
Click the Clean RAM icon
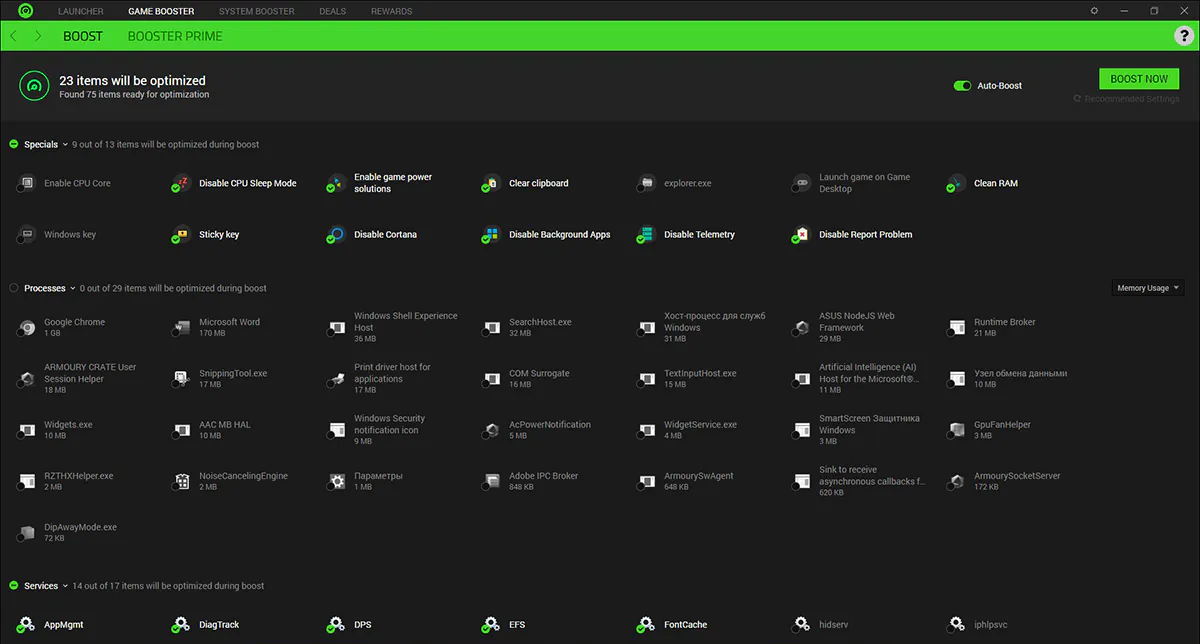956,183
